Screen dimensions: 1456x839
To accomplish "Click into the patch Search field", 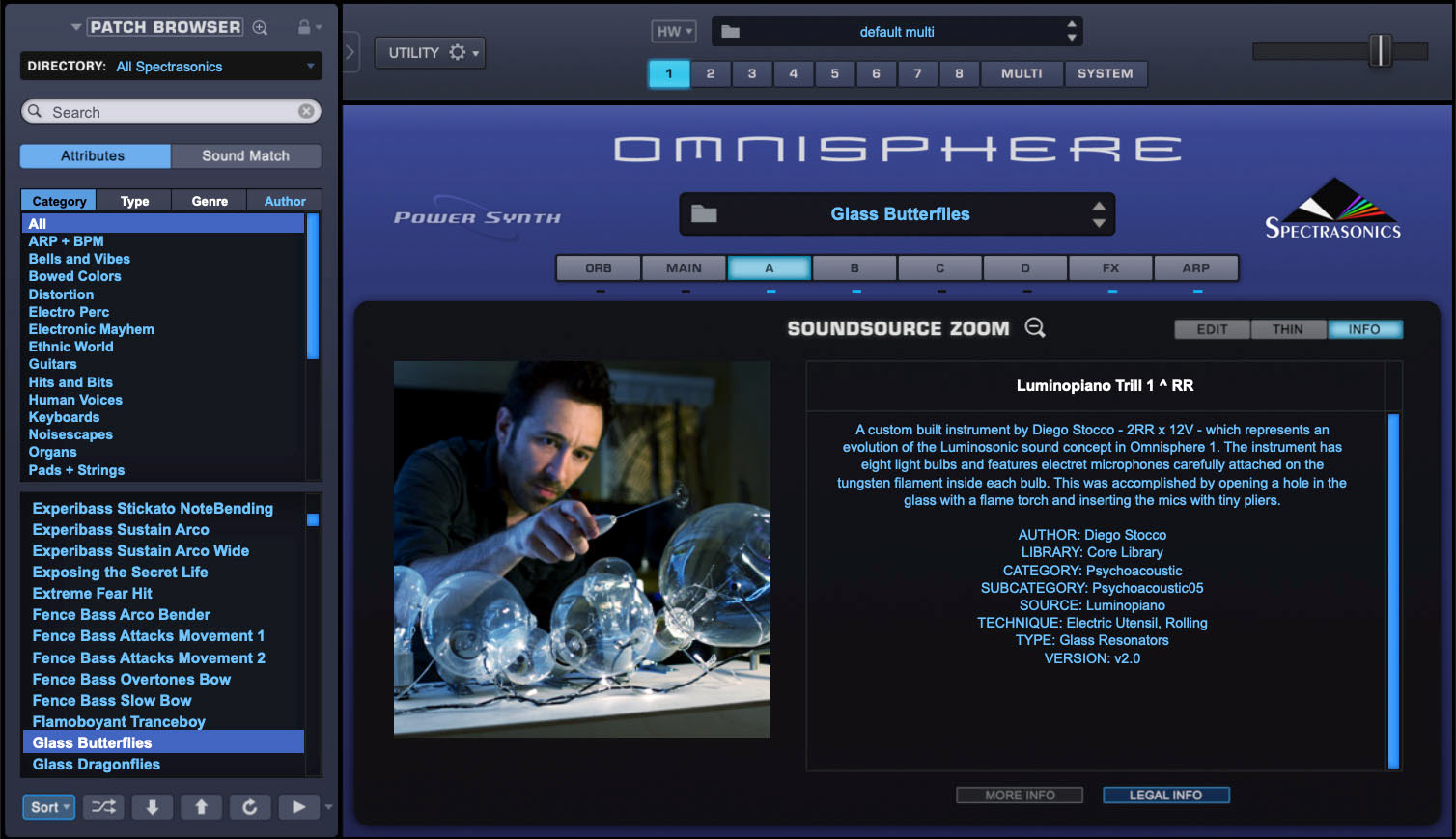I will click(x=171, y=112).
